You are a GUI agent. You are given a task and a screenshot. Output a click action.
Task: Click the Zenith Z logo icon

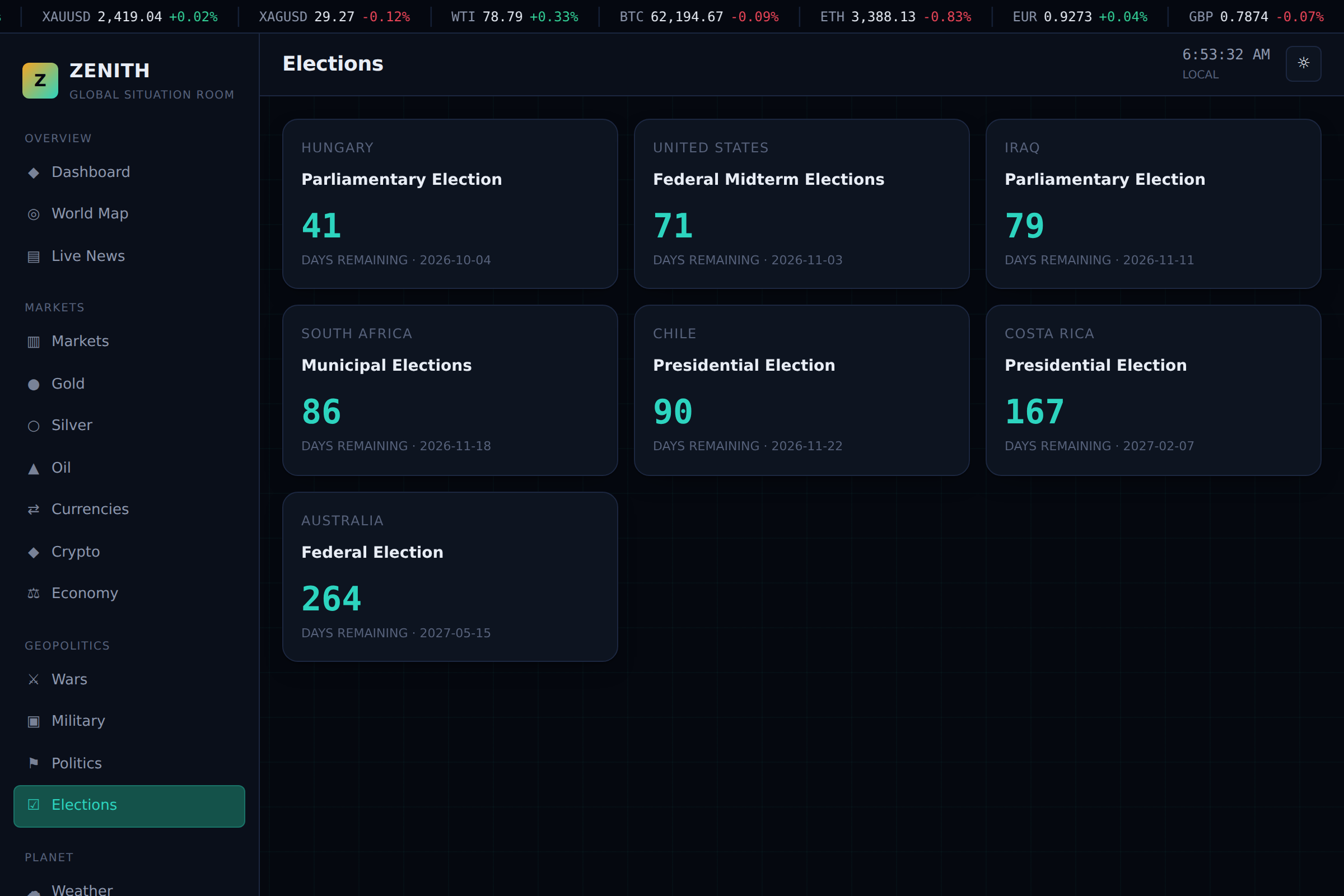[40, 81]
